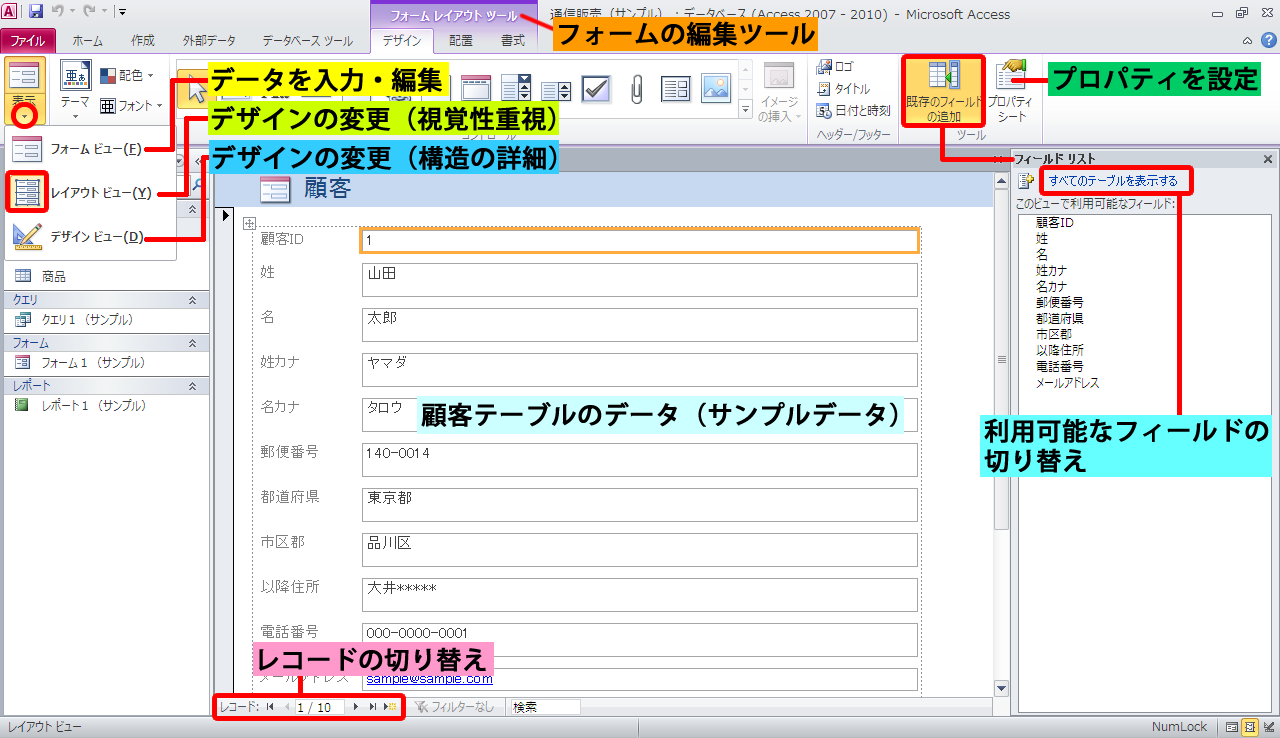
Task: Go to the next record
Action: tap(355, 707)
